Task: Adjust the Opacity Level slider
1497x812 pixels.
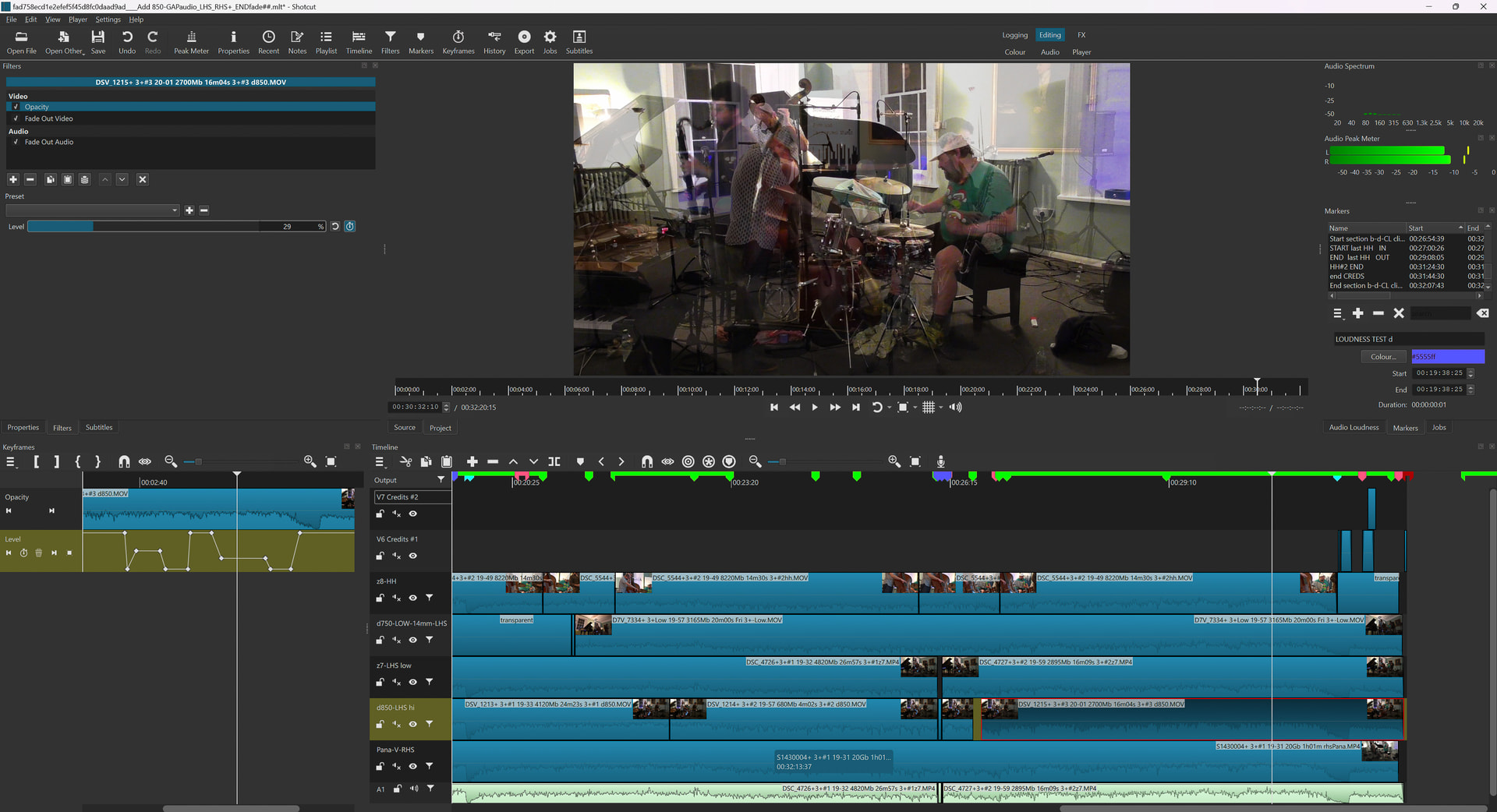Action: tap(144, 227)
